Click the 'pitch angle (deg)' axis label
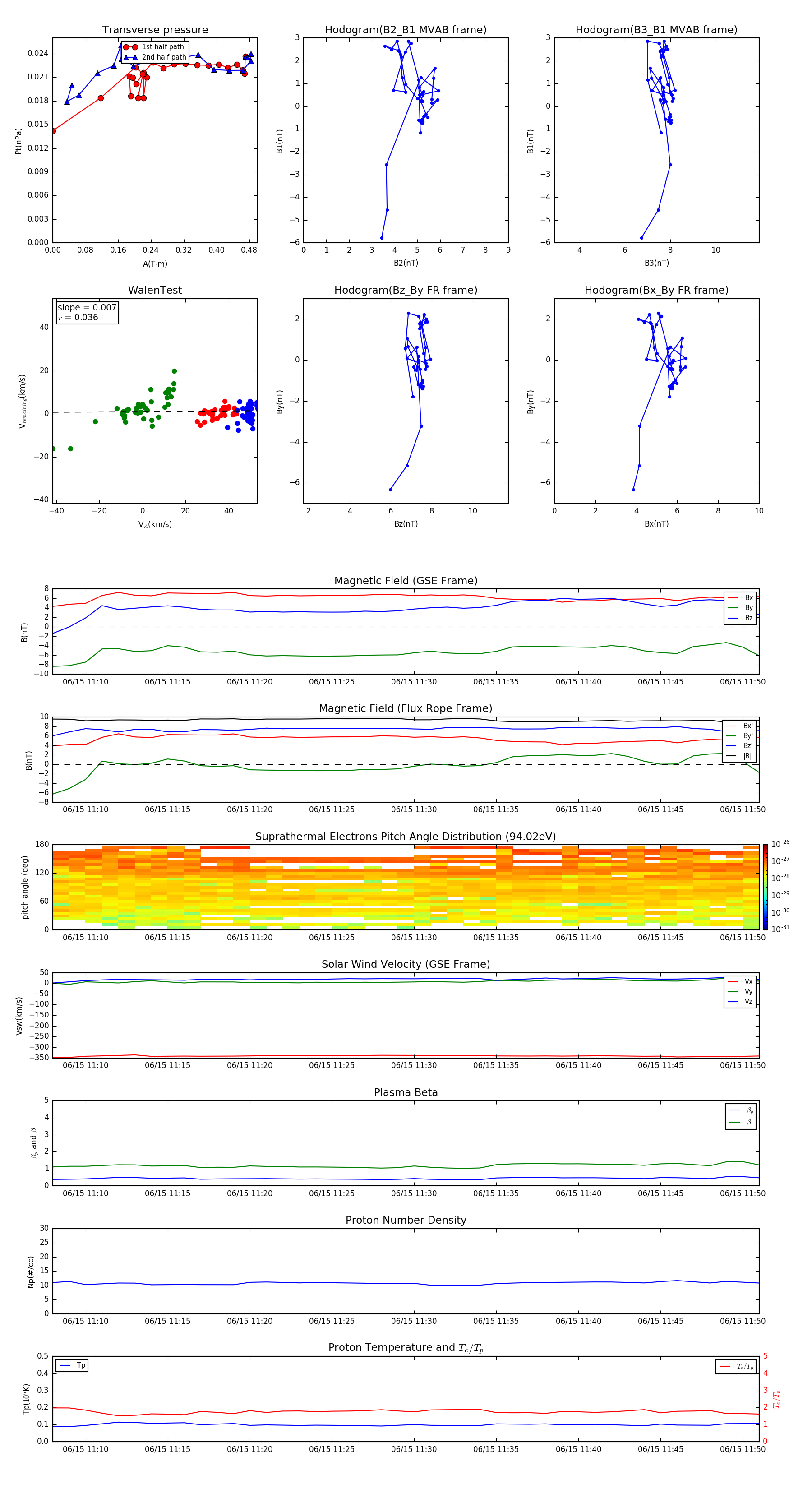This screenshot has width=812, height=1489. [x=25, y=887]
